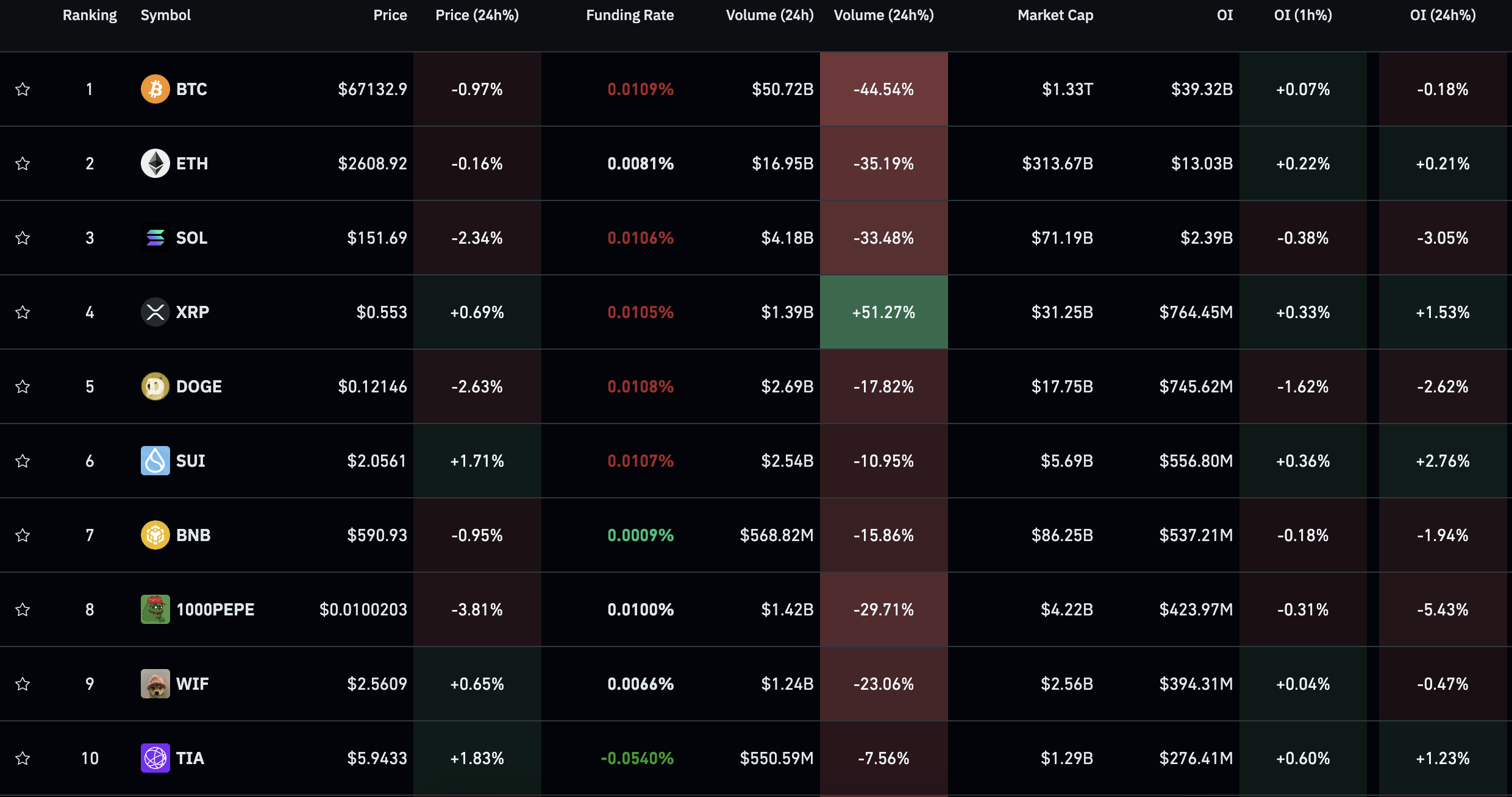The image size is (1512, 797).
Task: Sort table by Funding Rate column header
Action: tap(629, 15)
